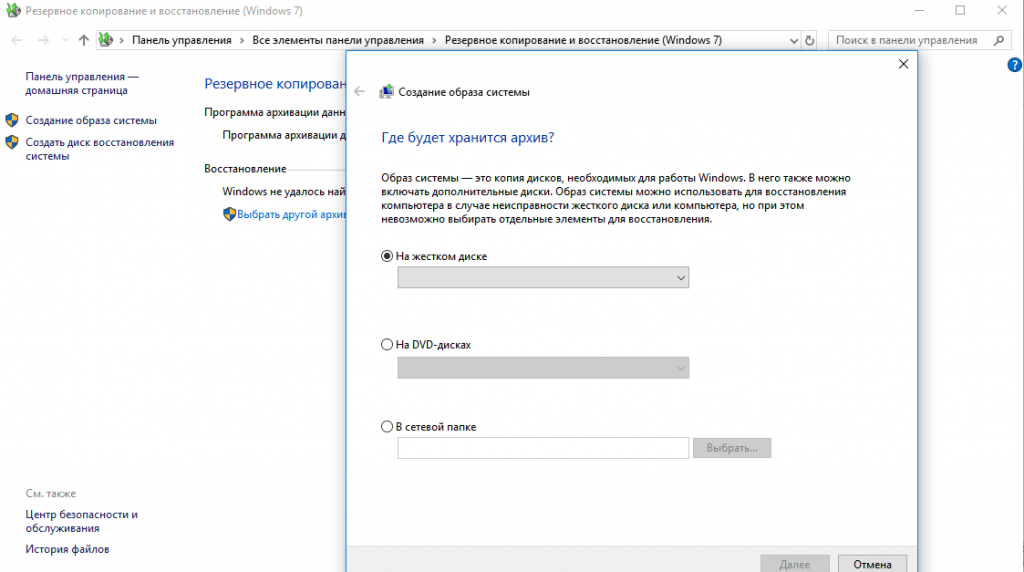Click the wizard title system image icon

click(387, 91)
